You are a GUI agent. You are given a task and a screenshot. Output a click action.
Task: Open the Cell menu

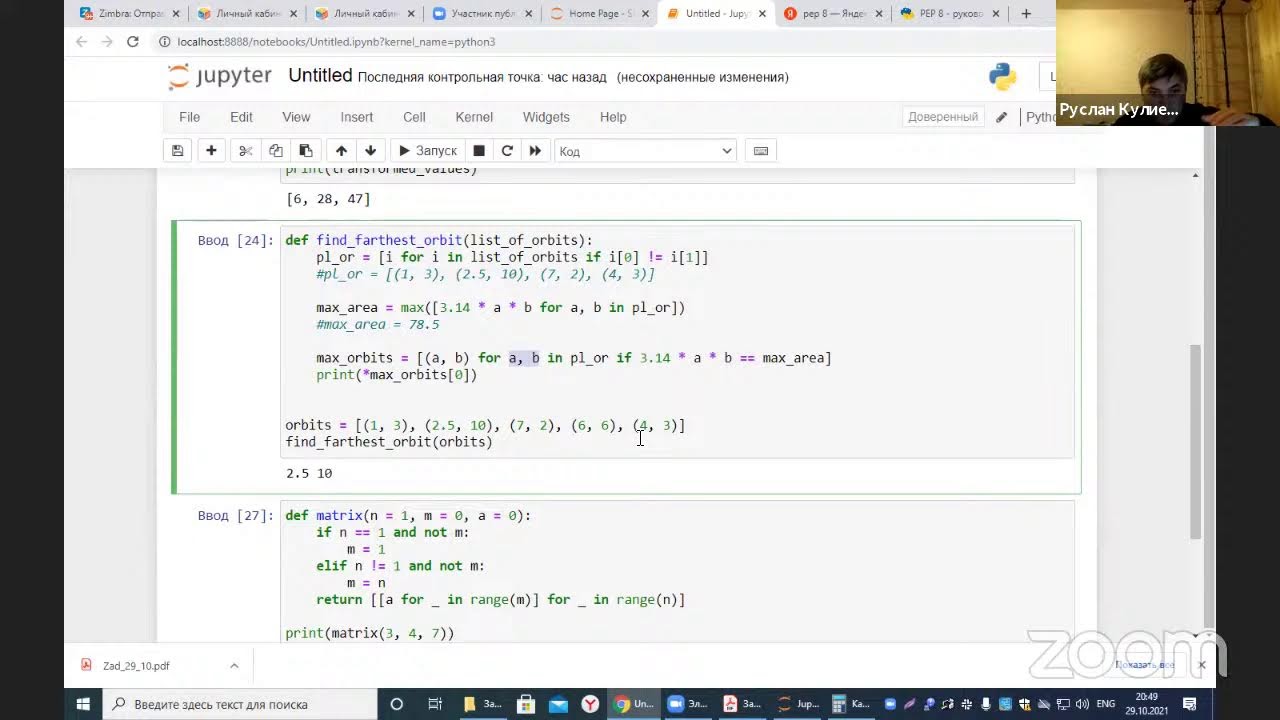click(x=414, y=117)
